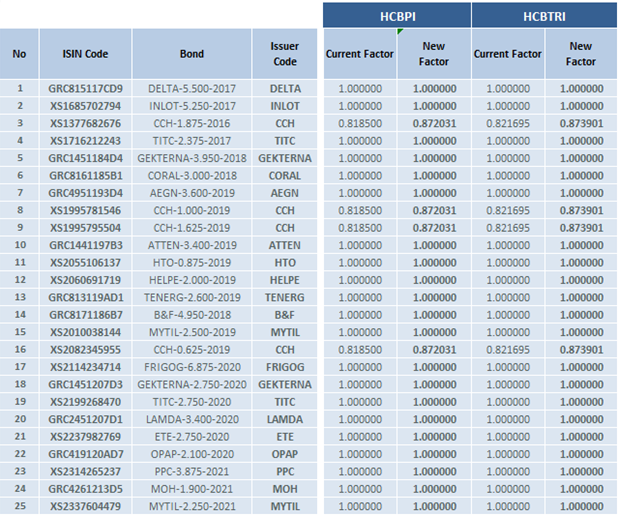Screen dimensions: 618x515
Task: Click the Issuer Code column header
Action: coord(284,54)
